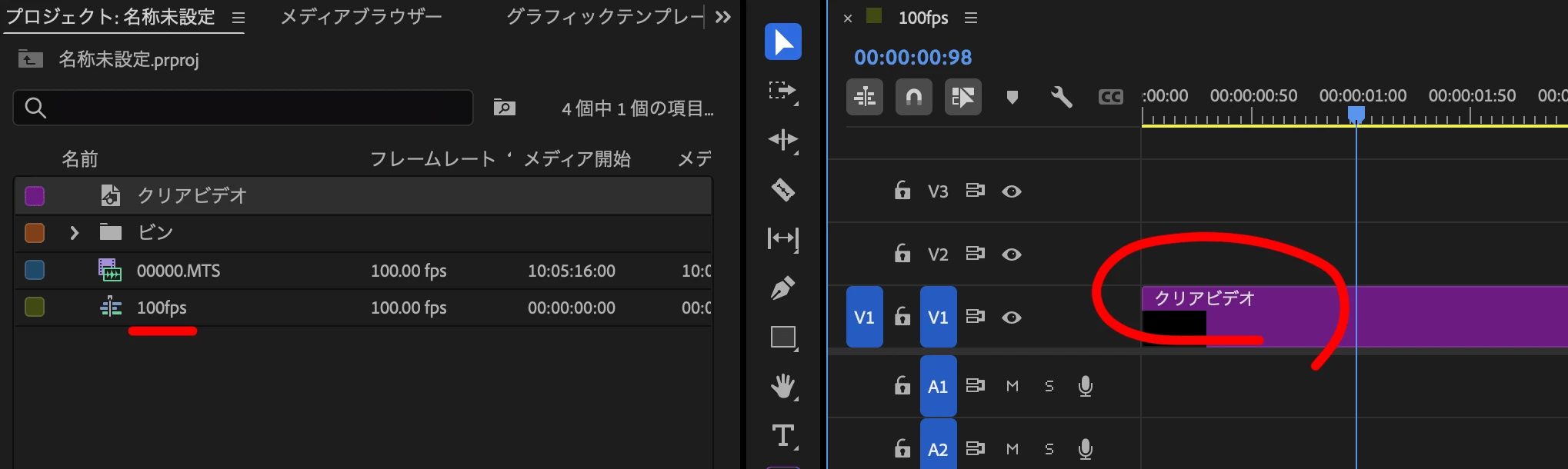Click orange label swatch of ビン
The height and width of the screenshot is (469, 1568).
pyautogui.click(x=35, y=233)
